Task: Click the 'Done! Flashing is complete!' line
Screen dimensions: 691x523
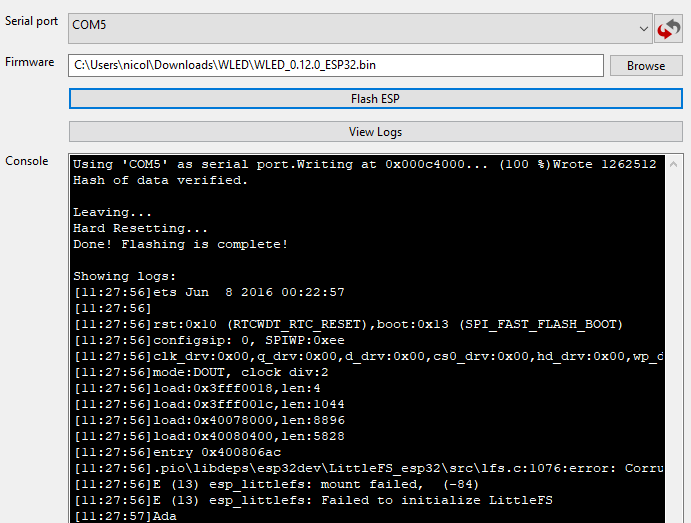Action: click(181, 244)
